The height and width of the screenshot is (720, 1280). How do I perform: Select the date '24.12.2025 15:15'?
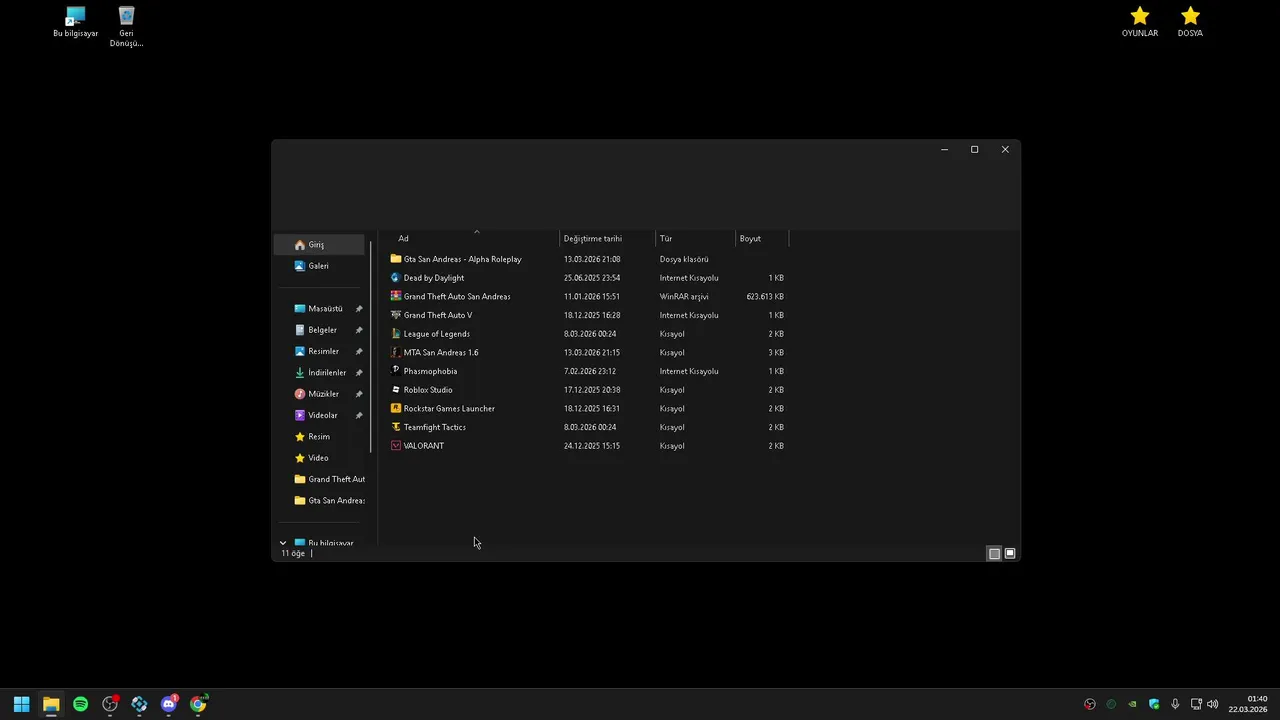click(x=592, y=446)
